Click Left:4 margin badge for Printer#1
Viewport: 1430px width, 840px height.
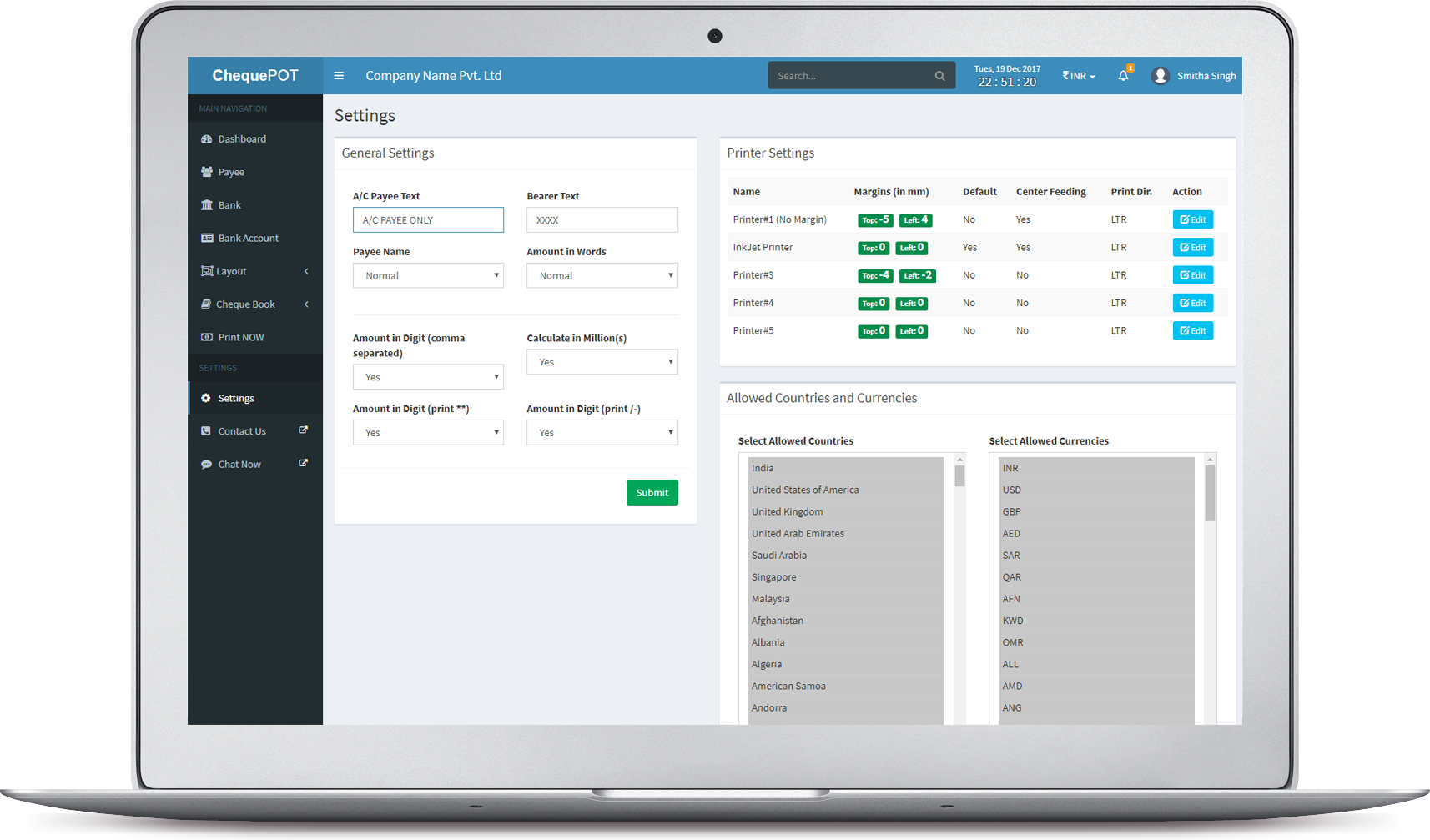tap(915, 220)
